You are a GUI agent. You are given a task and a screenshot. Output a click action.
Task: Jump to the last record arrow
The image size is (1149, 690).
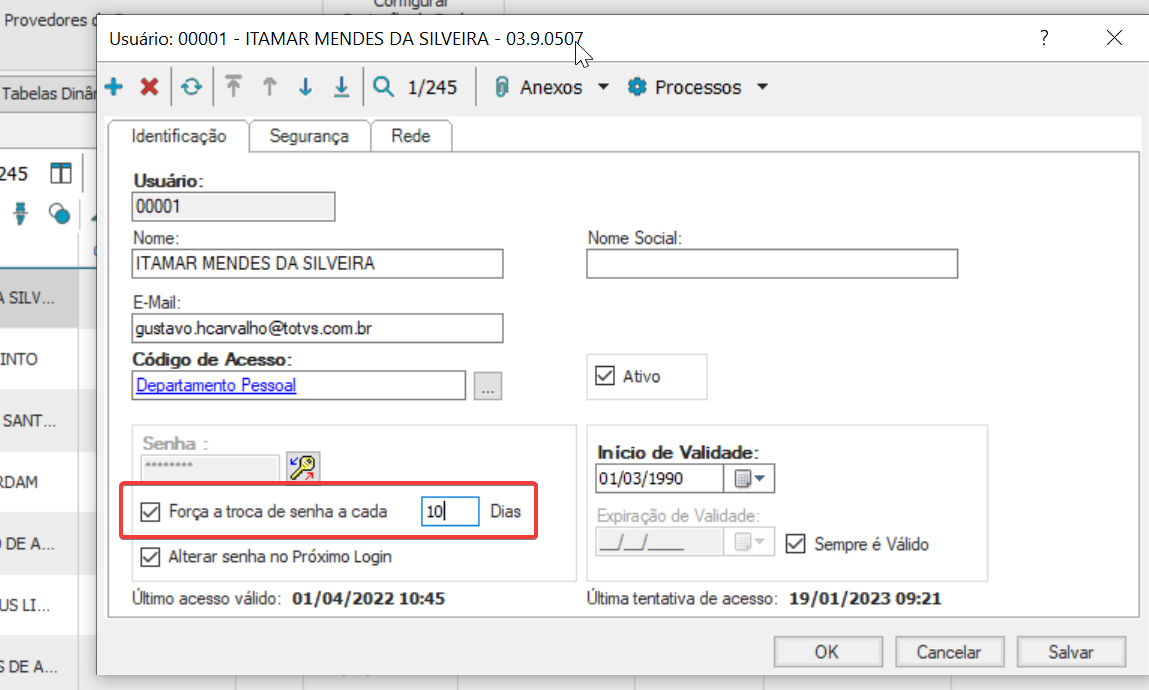coord(341,87)
